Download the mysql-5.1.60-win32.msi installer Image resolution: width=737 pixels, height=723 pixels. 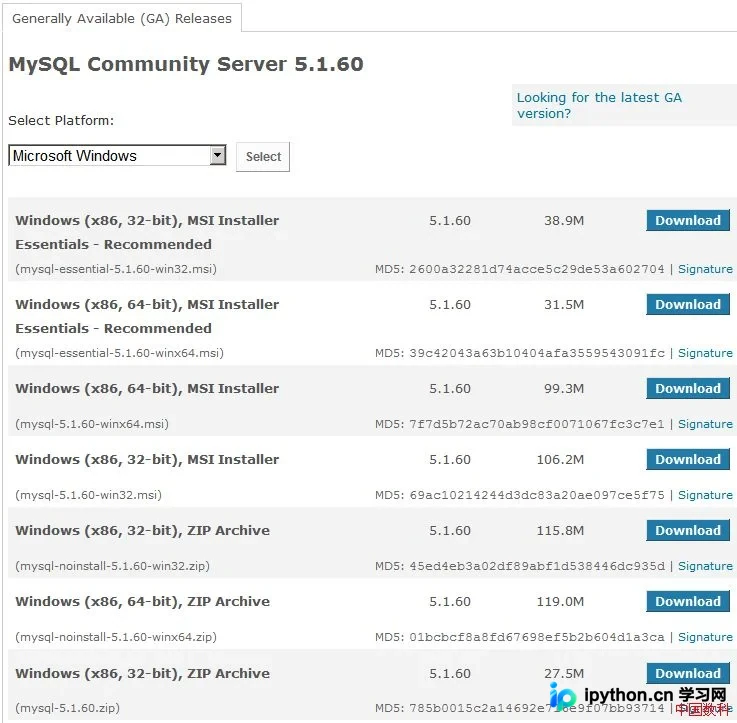[688, 460]
